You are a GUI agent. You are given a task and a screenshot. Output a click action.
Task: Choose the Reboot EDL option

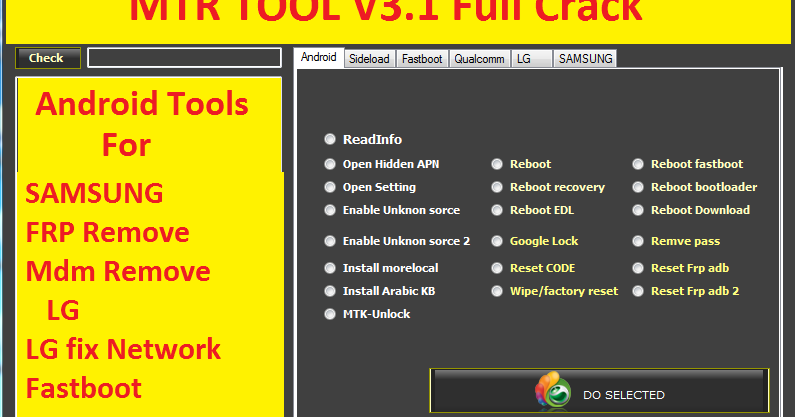pyautogui.click(x=497, y=210)
